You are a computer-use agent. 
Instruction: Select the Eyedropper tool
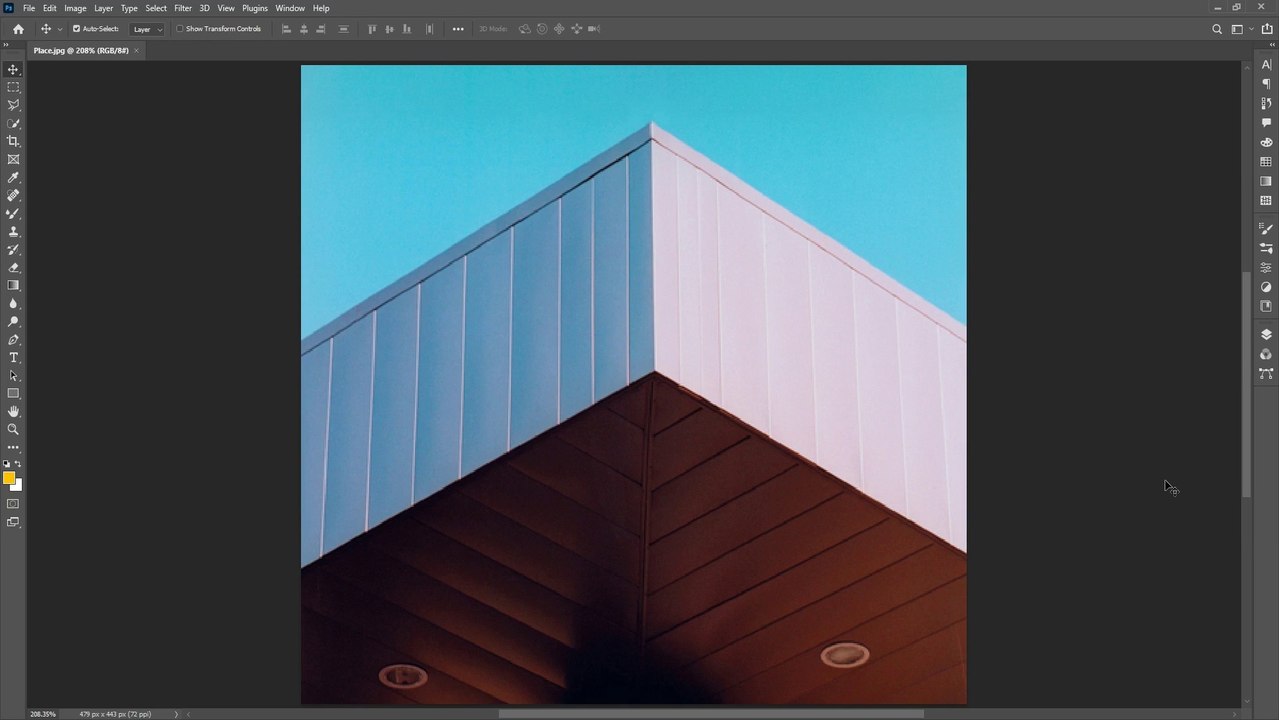tap(13, 178)
